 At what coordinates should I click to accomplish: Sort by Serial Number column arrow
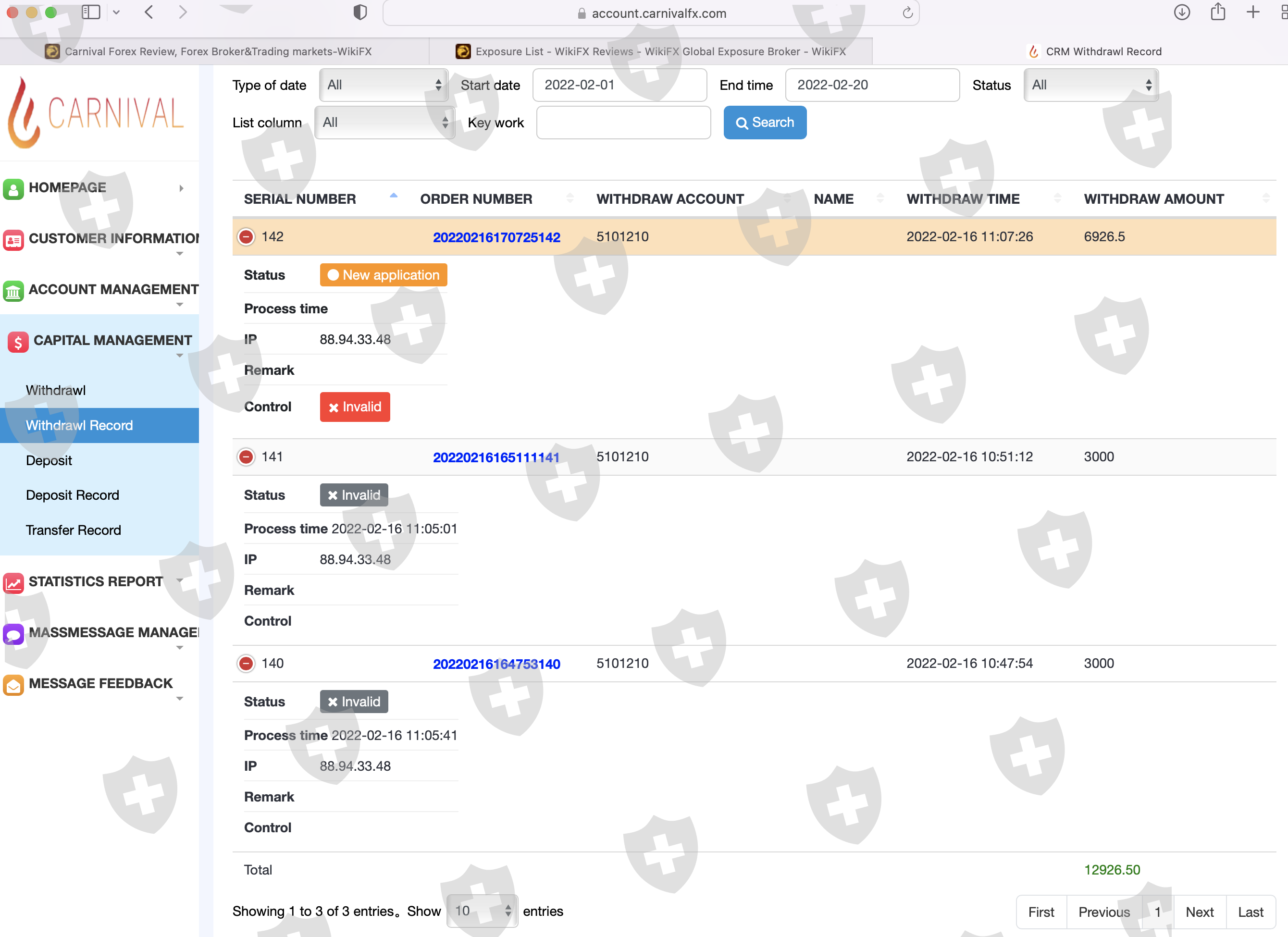[394, 197]
